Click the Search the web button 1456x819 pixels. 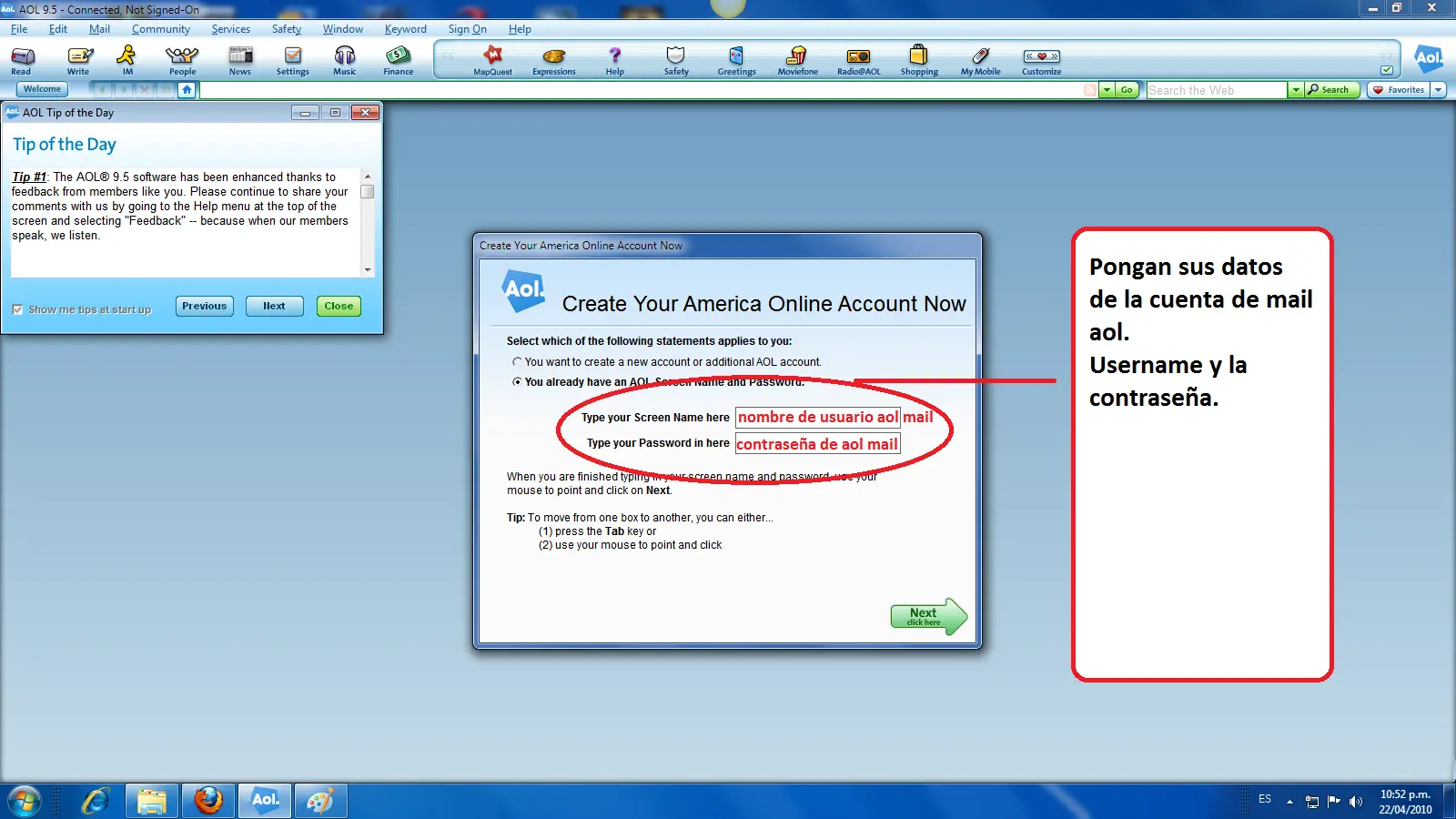(1332, 90)
